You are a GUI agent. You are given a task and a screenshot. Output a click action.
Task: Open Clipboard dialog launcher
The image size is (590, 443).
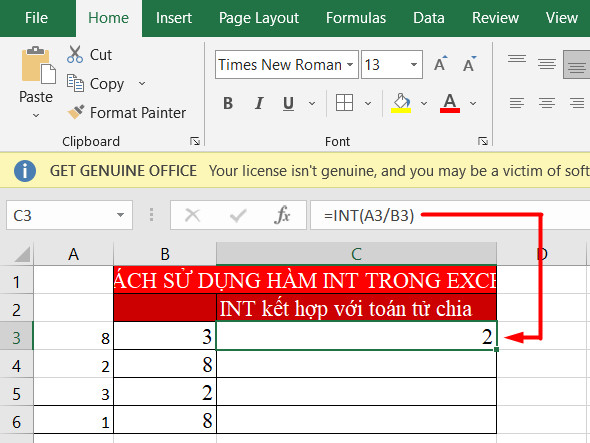click(x=195, y=141)
